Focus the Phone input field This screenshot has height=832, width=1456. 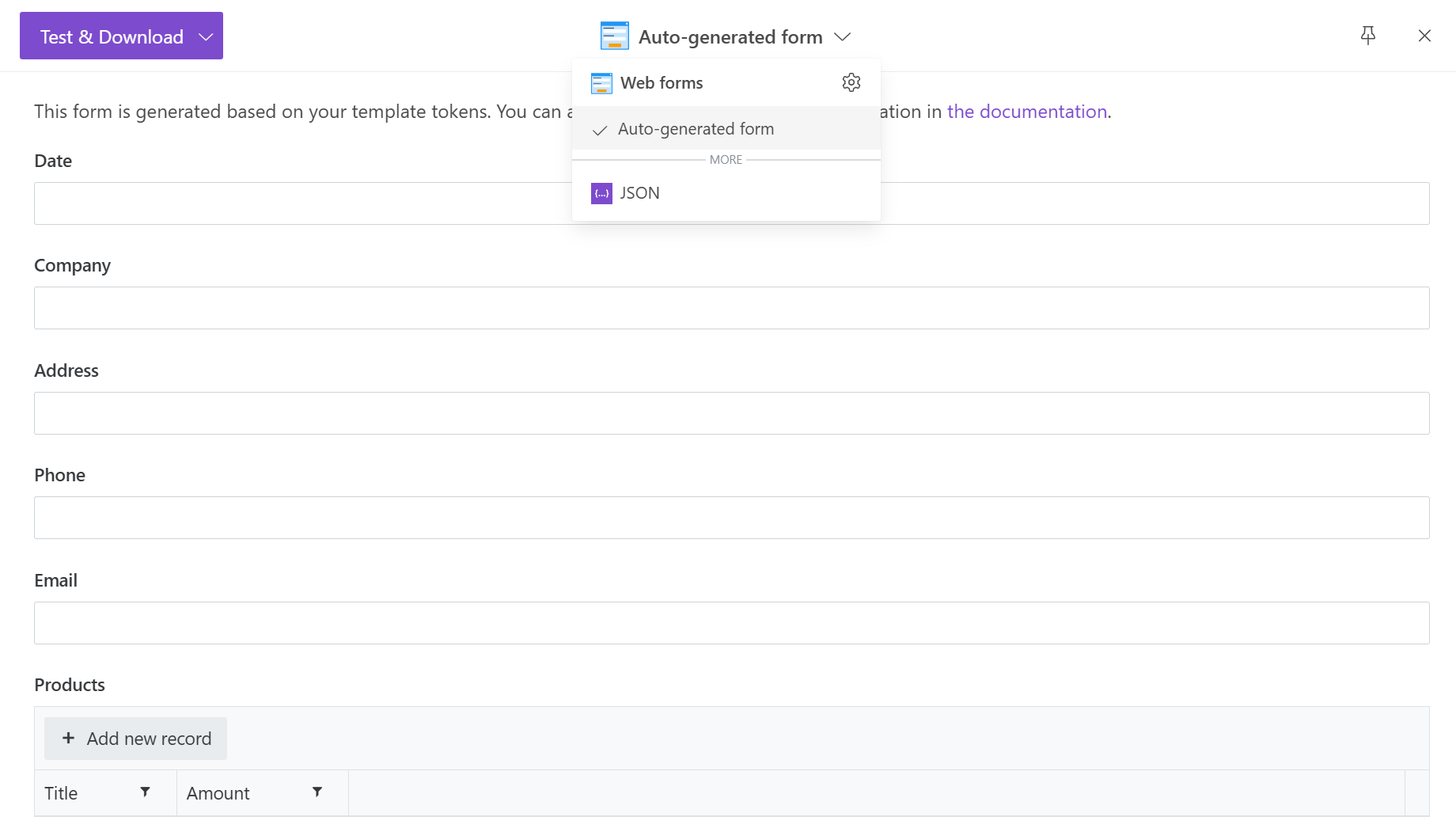click(731, 518)
